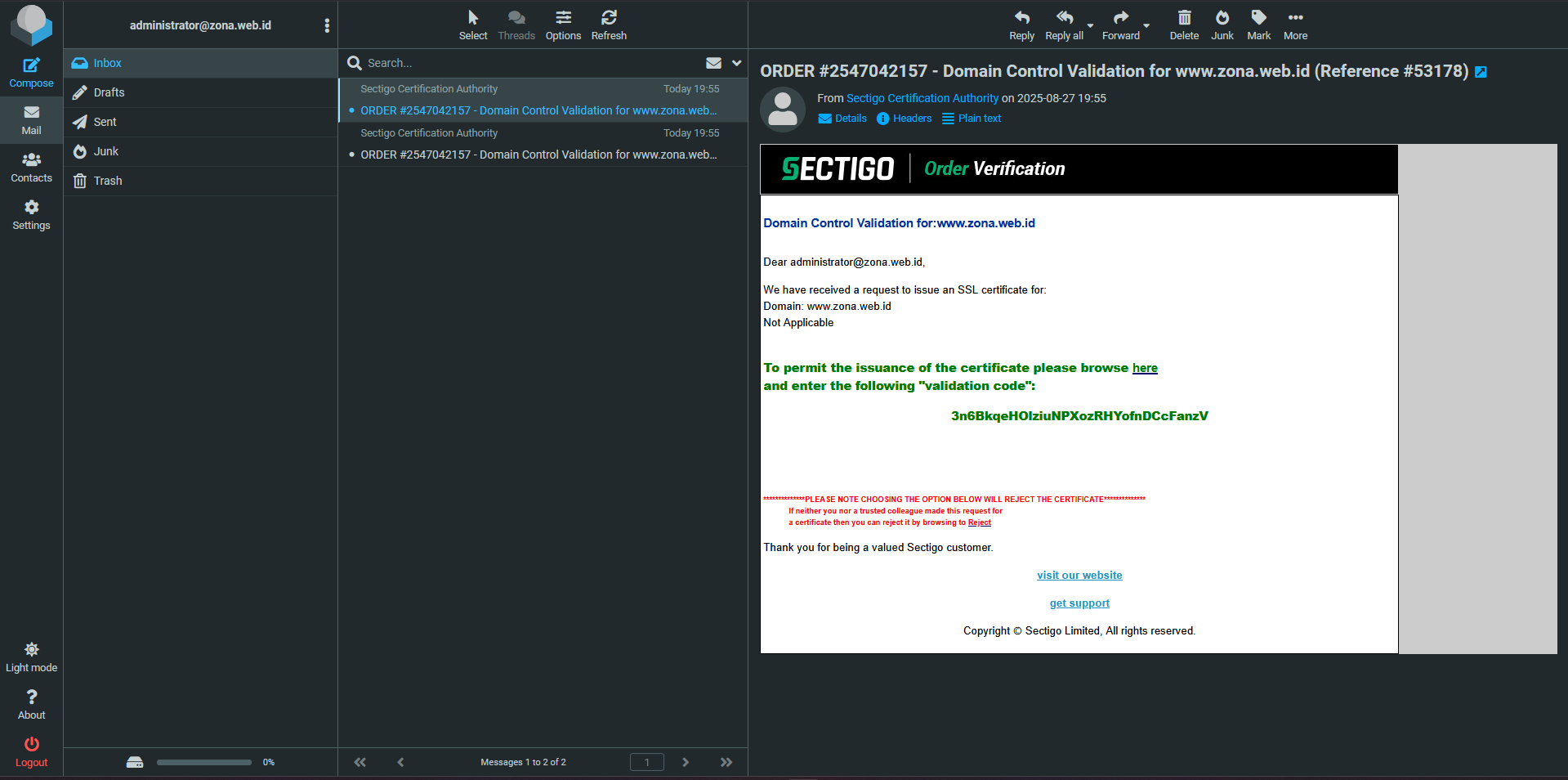Toggle Plain text message view
The width and height of the screenshot is (1568, 780).
[x=972, y=119]
